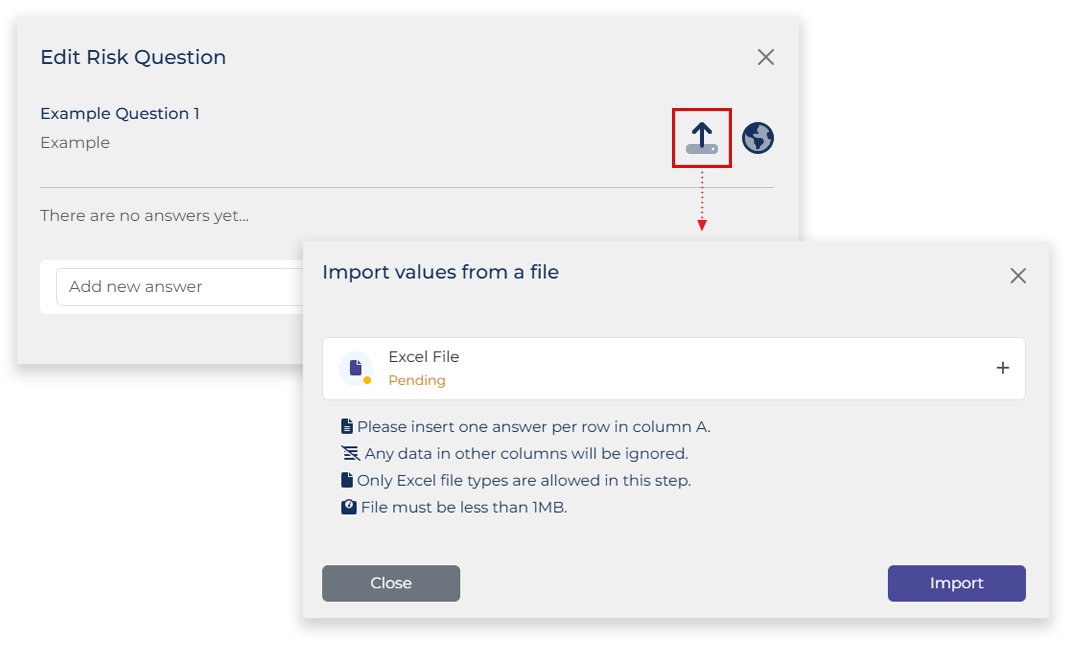The image size is (1073, 646).
Task: Select the file size limit weight icon
Action: 349,507
